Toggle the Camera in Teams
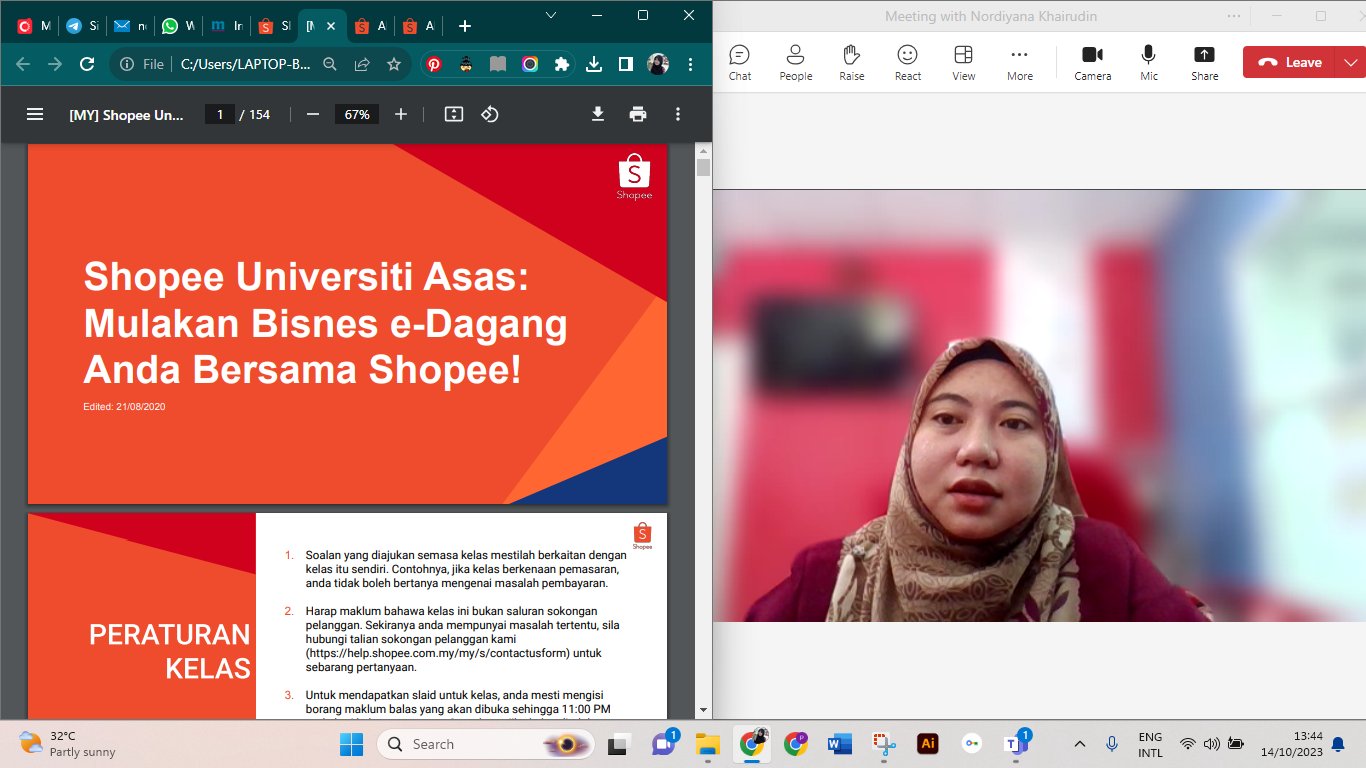The height and width of the screenshot is (768, 1366). 1093,62
